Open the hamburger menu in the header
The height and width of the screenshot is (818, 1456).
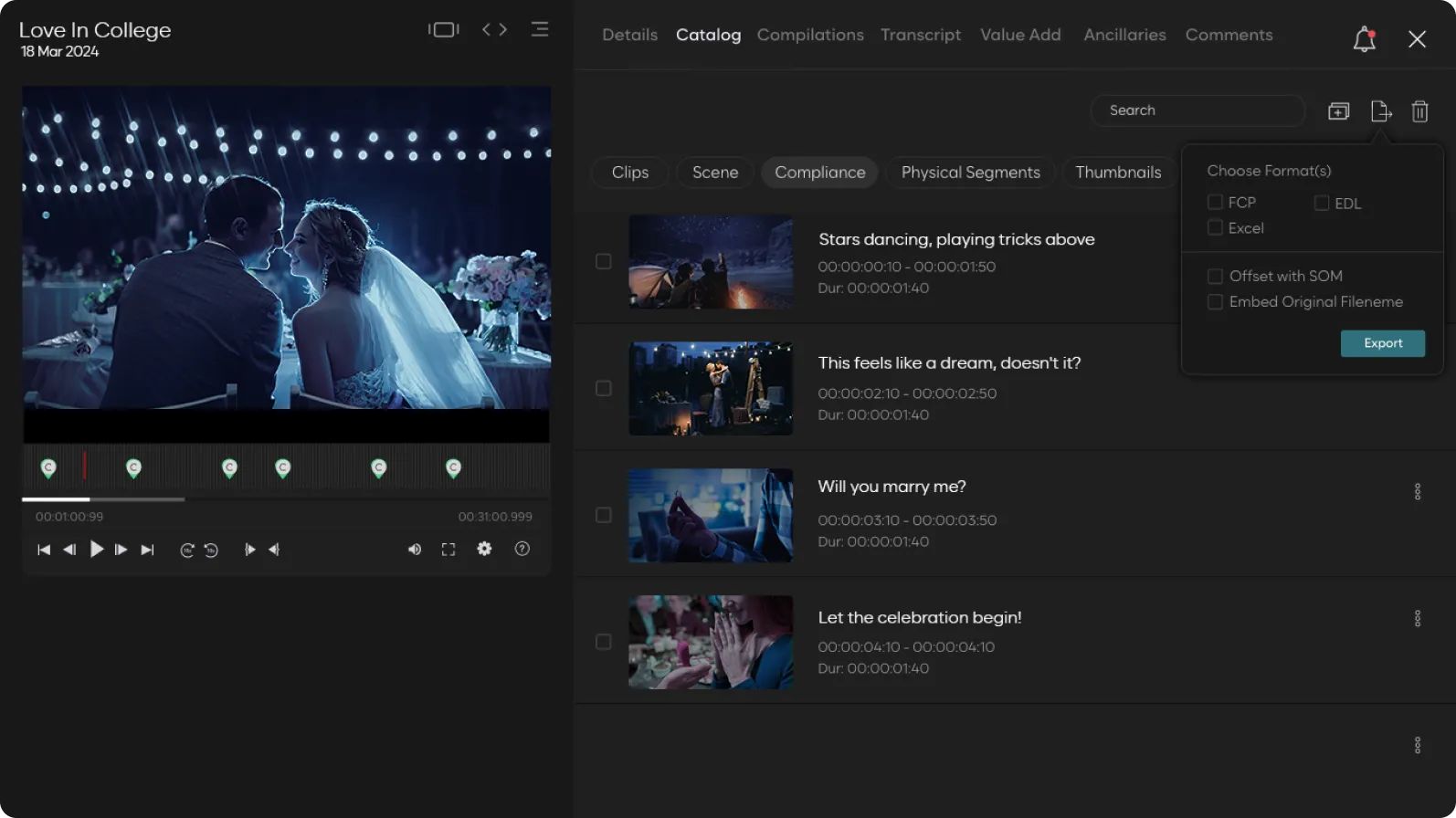pos(540,29)
